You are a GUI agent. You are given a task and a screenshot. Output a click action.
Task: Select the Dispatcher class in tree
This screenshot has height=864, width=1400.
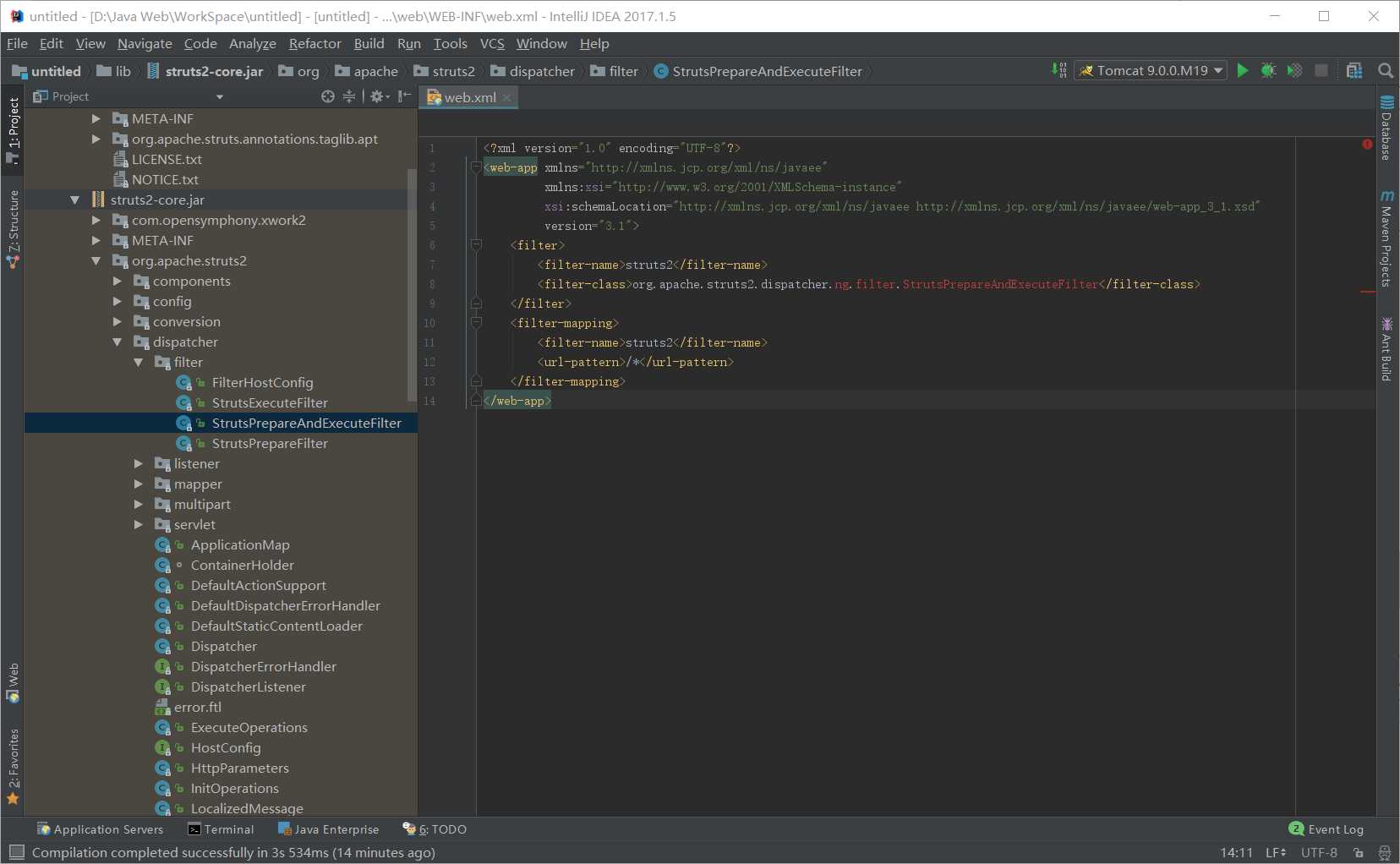click(223, 647)
